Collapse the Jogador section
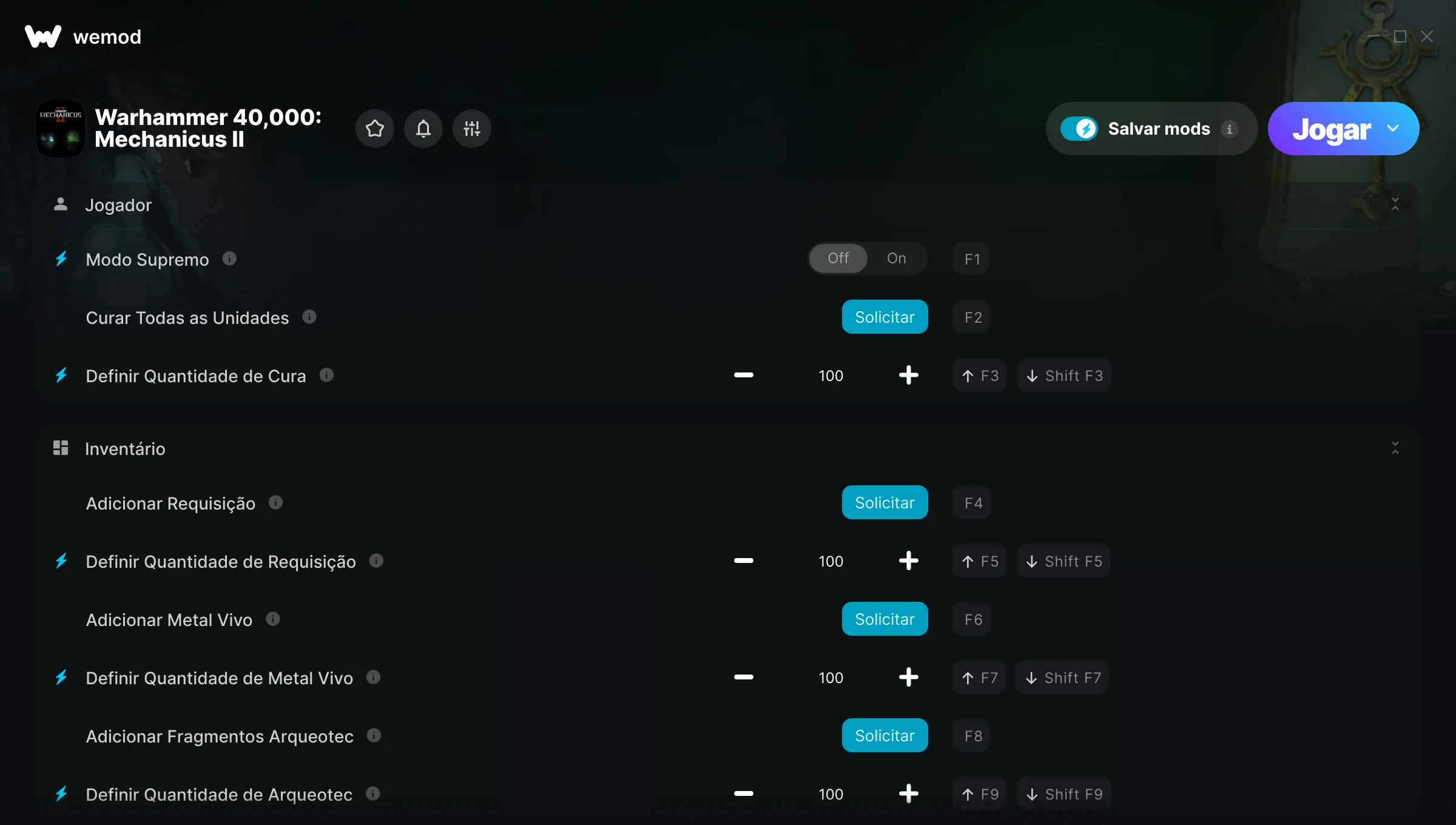This screenshot has height=825, width=1456. 1395,204
